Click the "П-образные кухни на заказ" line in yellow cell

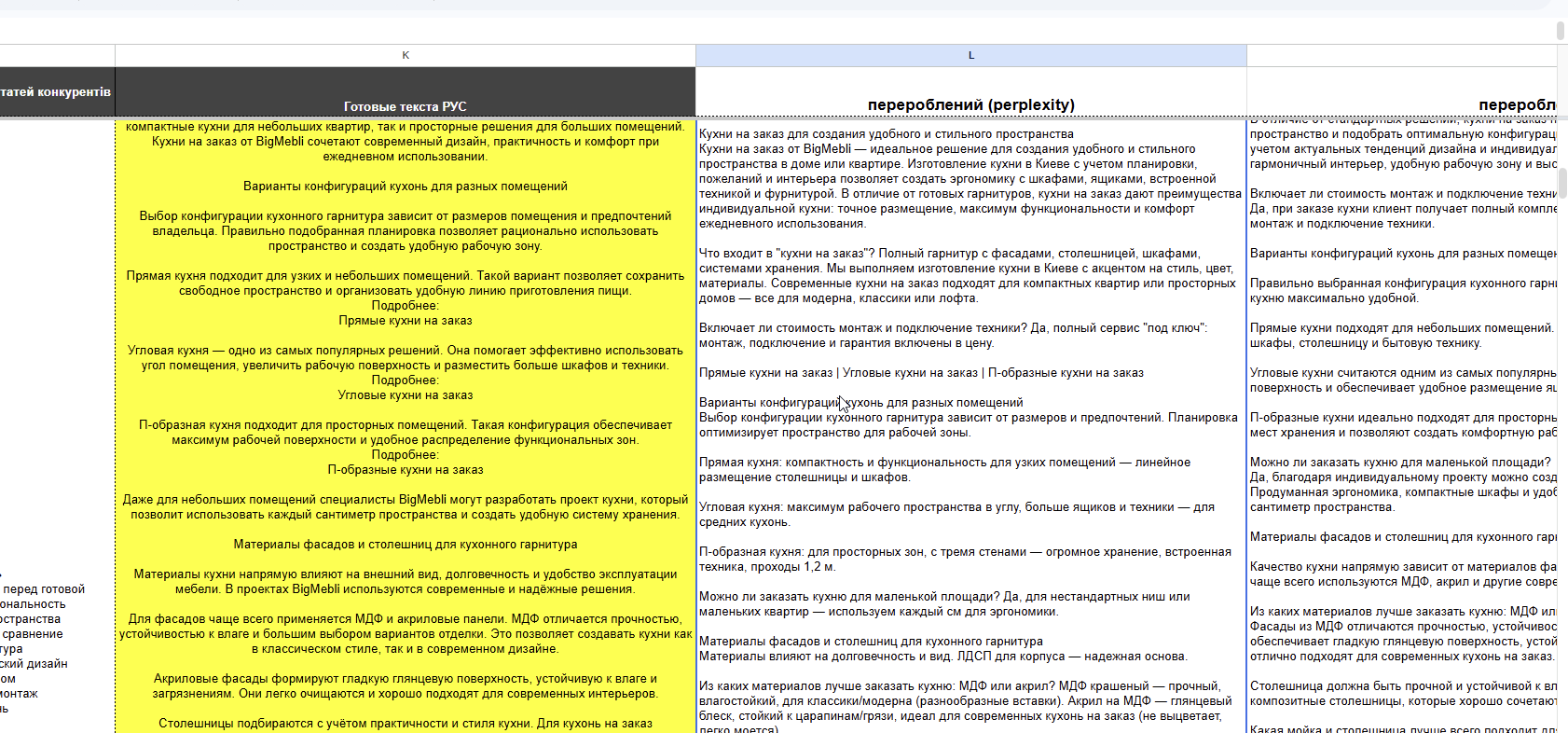click(x=406, y=470)
